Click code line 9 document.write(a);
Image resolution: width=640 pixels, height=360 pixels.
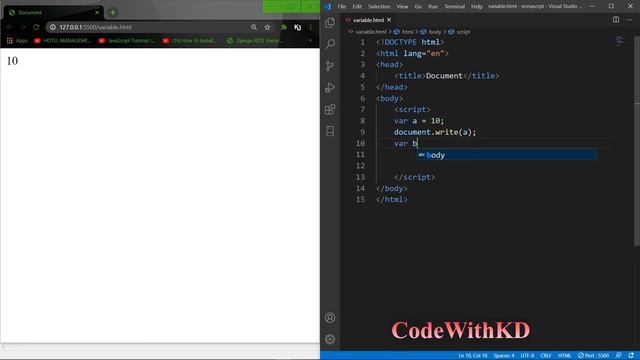pyautogui.click(x=435, y=132)
